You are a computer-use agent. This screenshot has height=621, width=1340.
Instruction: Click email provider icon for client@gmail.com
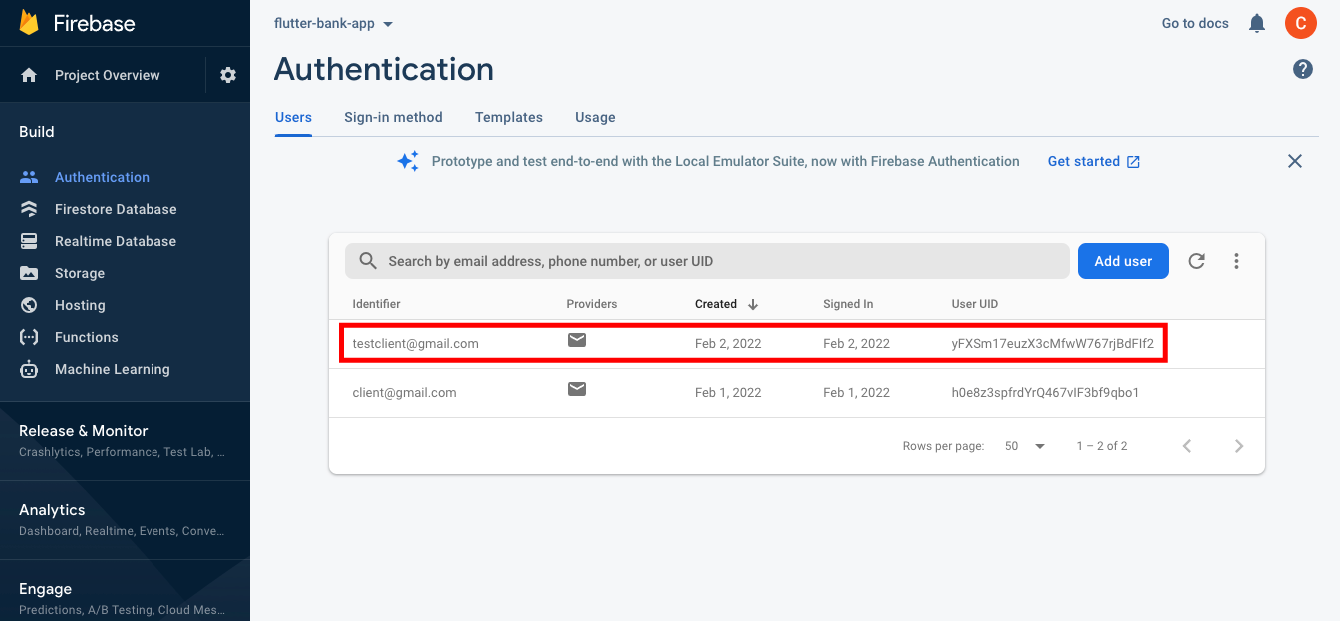click(577, 389)
